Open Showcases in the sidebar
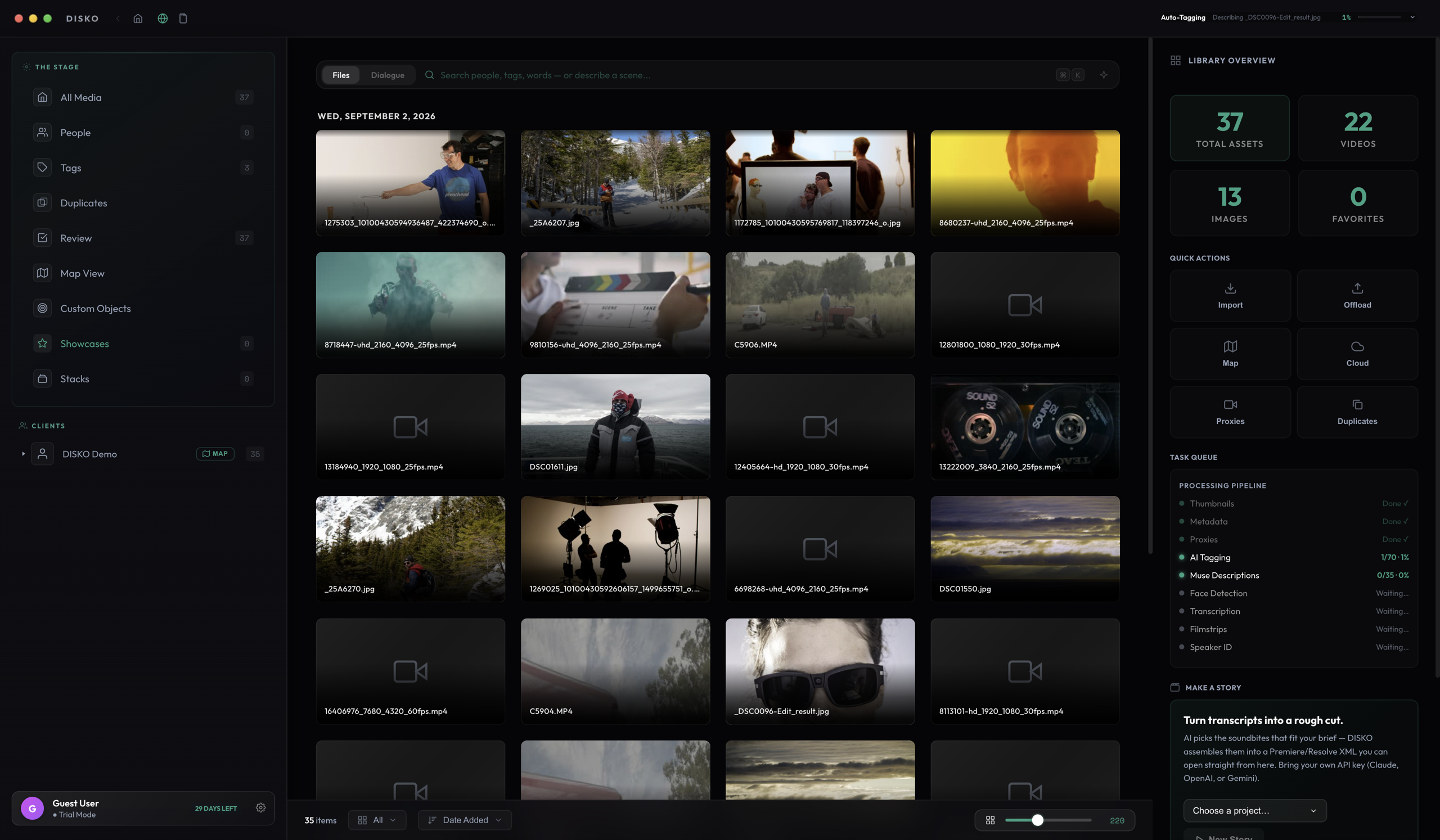 (143, 344)
